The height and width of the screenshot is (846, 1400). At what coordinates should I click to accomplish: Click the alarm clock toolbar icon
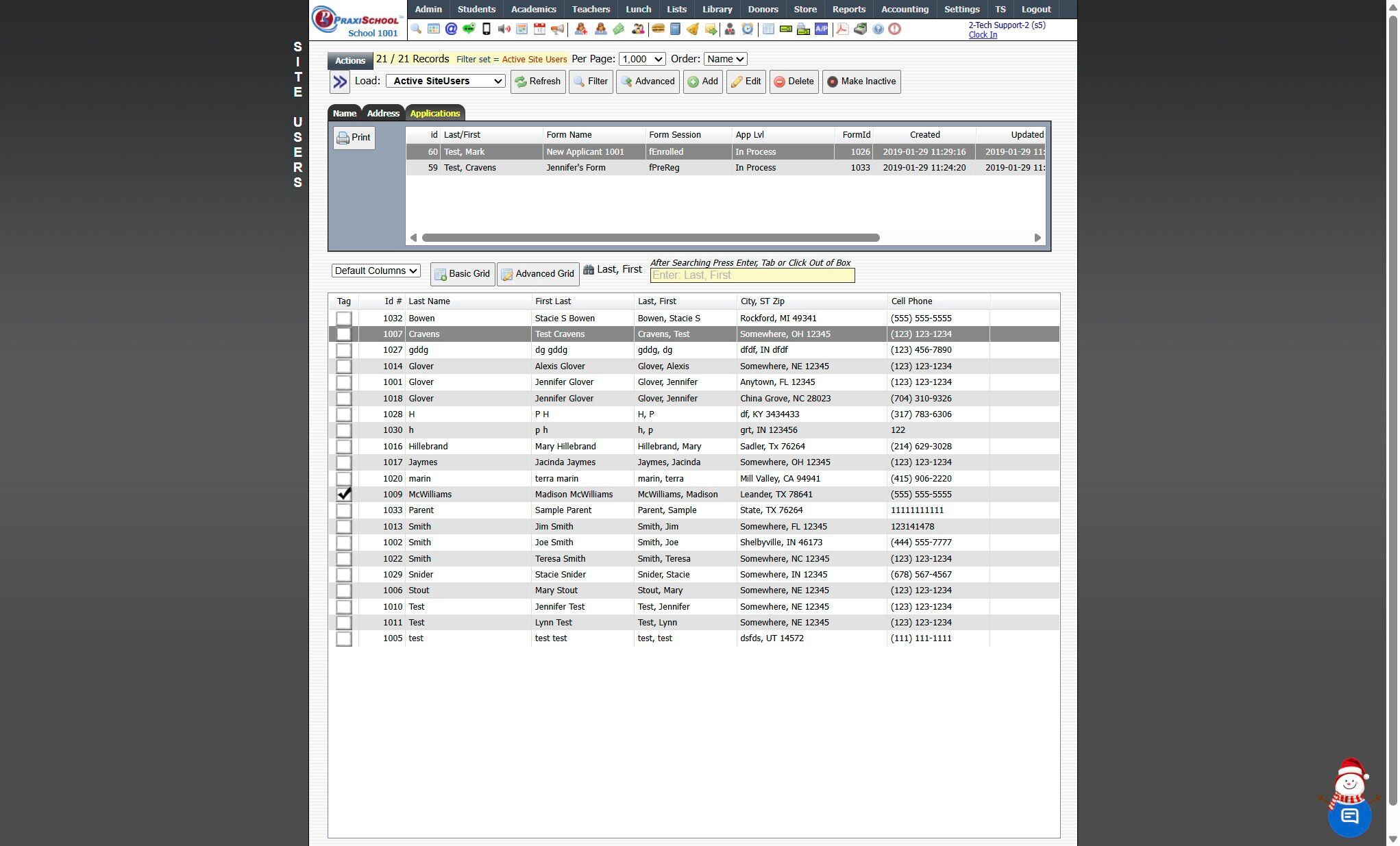748,29
